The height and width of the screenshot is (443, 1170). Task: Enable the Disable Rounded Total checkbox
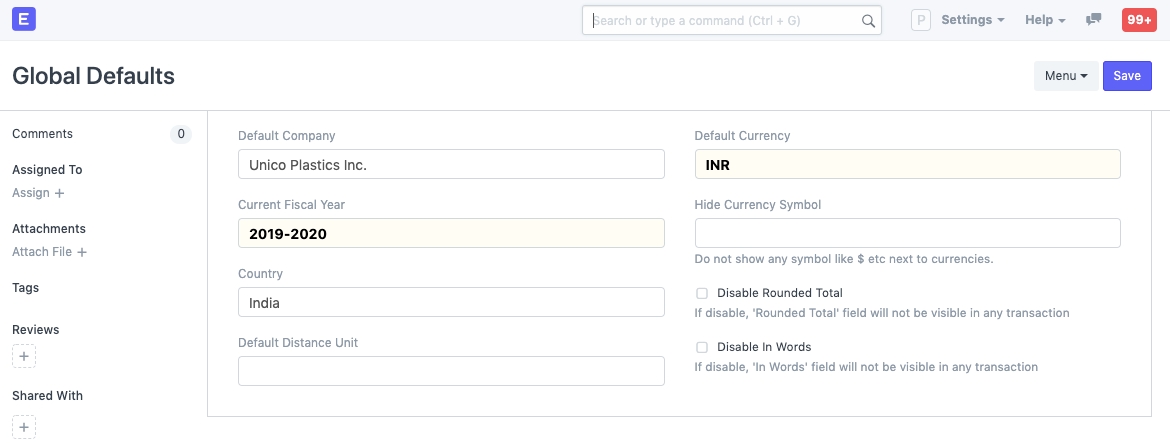pos(702,294)
